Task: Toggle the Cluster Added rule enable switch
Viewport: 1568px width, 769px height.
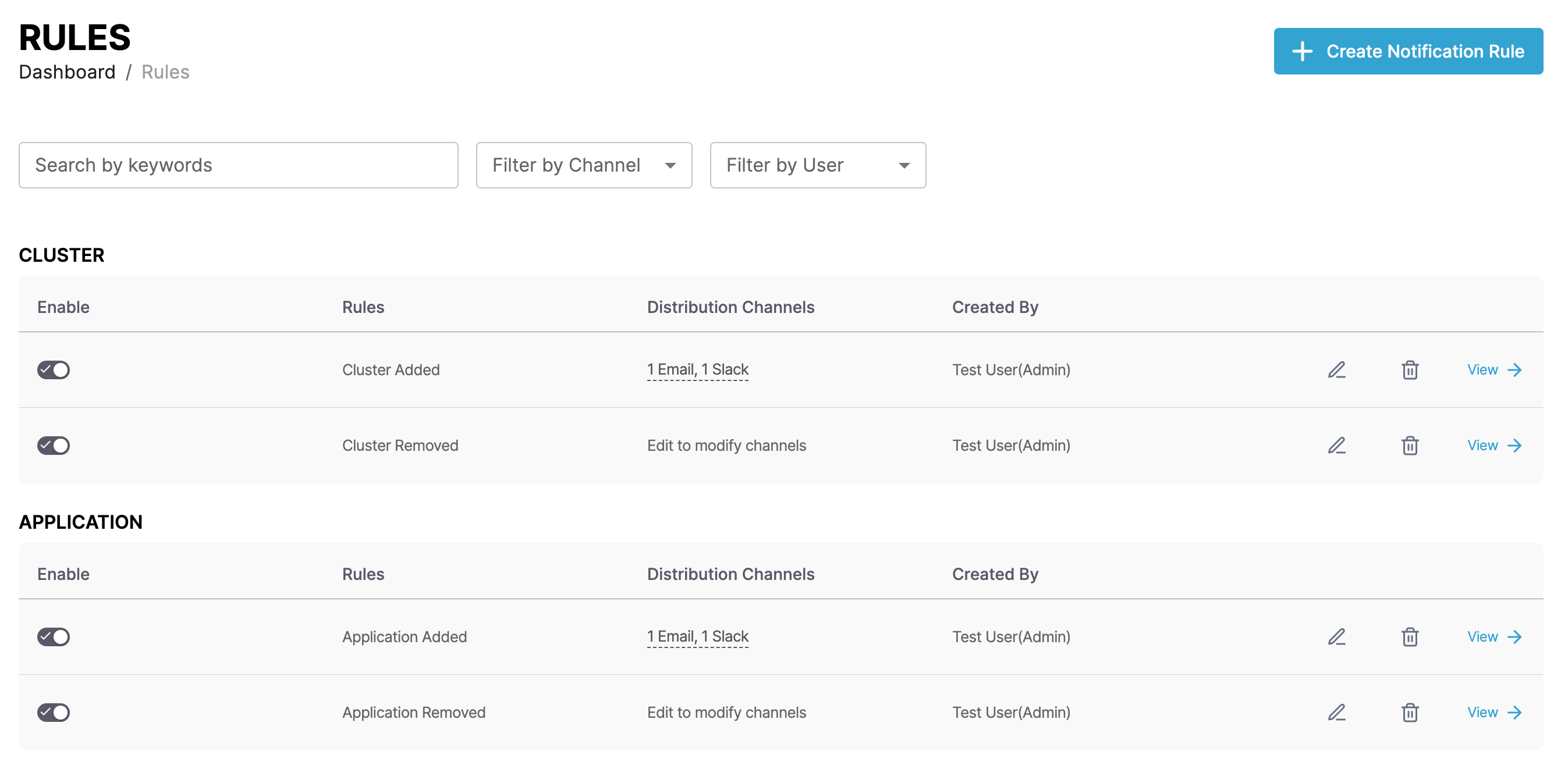Action: click(x=53, y=370)
